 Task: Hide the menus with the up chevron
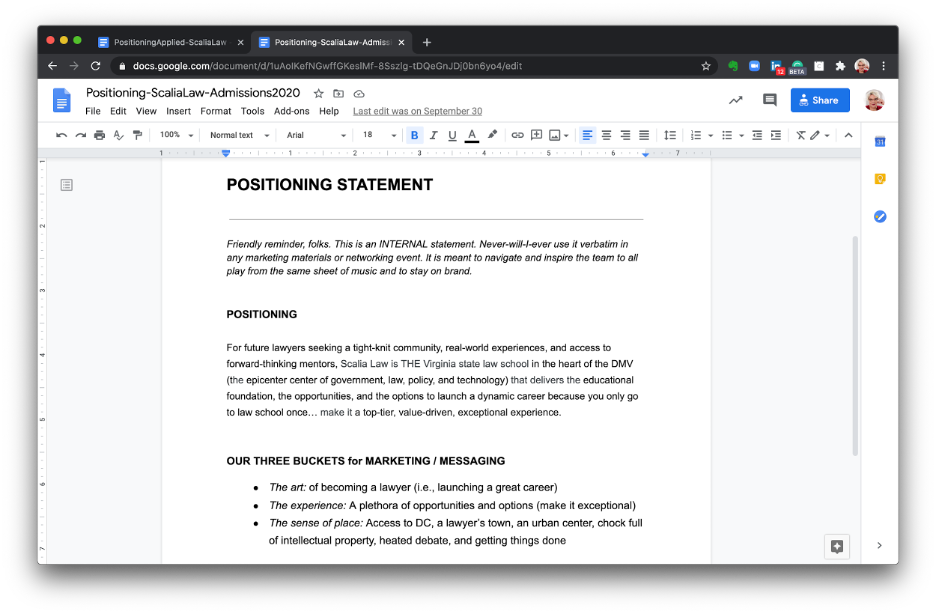[x=848, y=135]
